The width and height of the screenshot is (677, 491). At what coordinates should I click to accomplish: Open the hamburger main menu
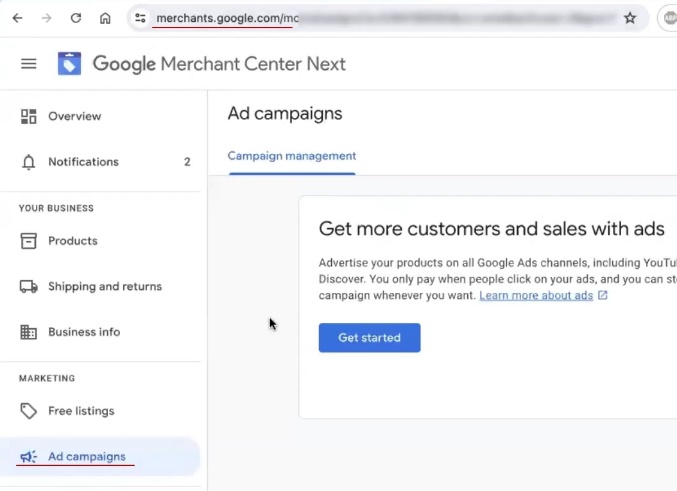coord(29,64)
